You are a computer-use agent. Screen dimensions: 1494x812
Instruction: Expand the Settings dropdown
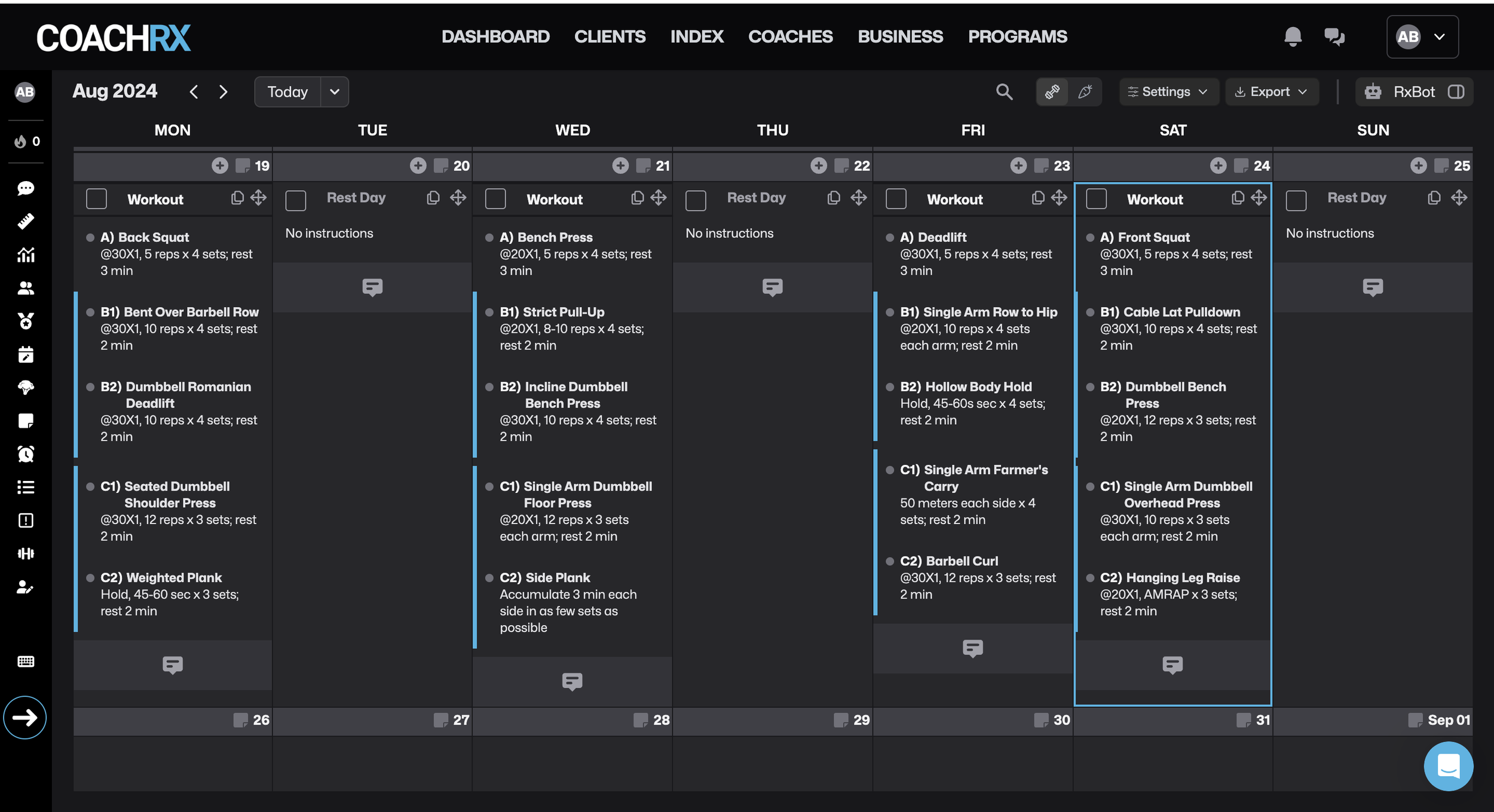[x=1168, y=92]
